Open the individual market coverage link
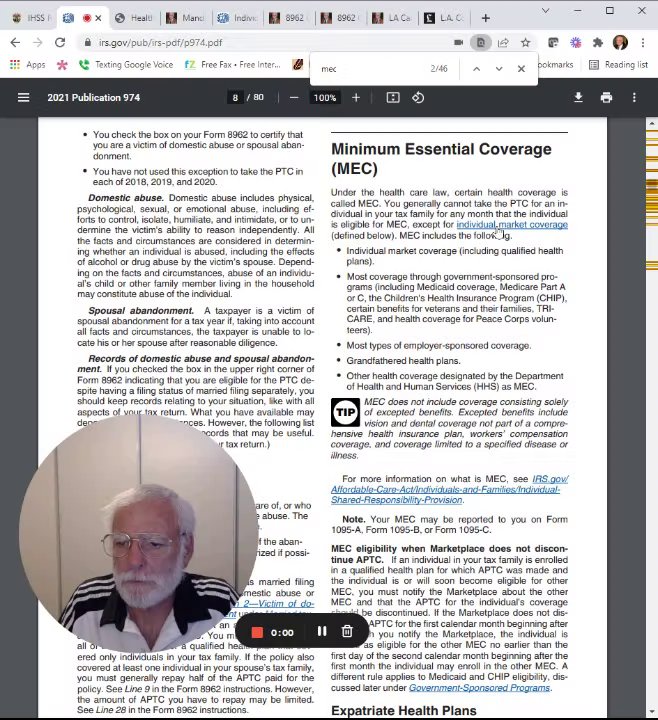 click(512, 225)
